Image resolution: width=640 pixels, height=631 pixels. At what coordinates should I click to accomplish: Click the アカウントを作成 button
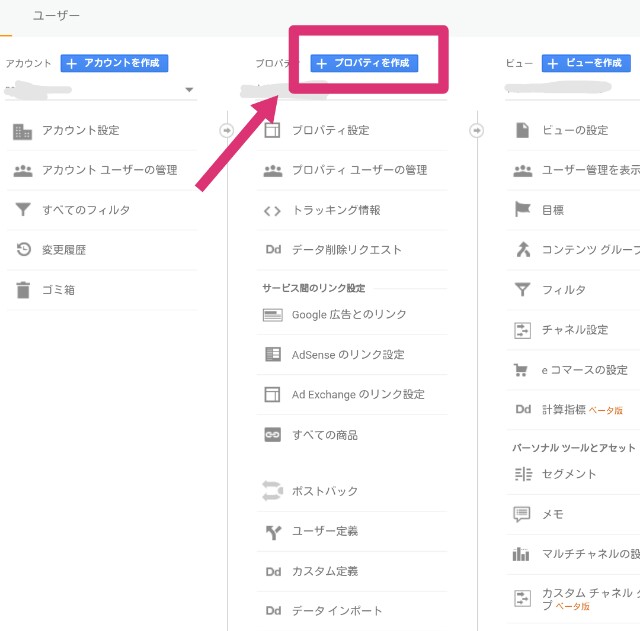[x=114, y=63]
